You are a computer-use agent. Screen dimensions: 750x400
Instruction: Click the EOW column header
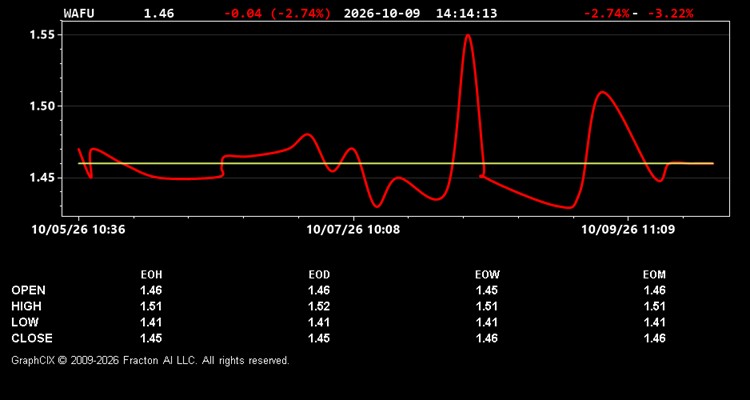(487, 275)
